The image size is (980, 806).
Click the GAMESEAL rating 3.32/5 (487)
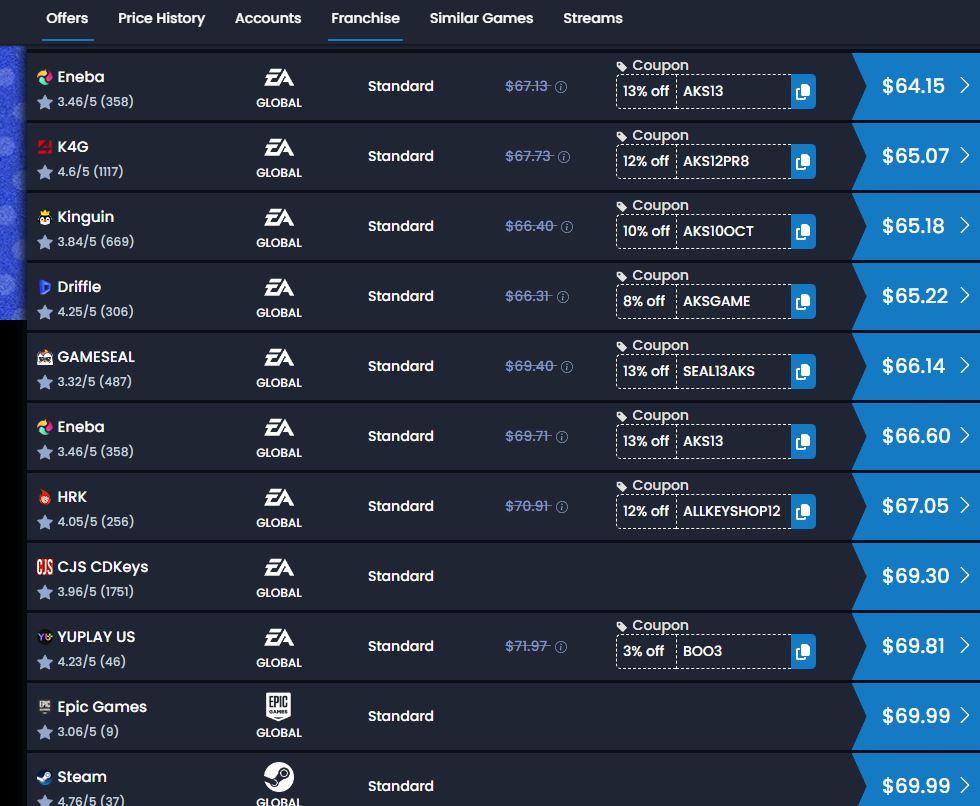(x=94, y=382)
